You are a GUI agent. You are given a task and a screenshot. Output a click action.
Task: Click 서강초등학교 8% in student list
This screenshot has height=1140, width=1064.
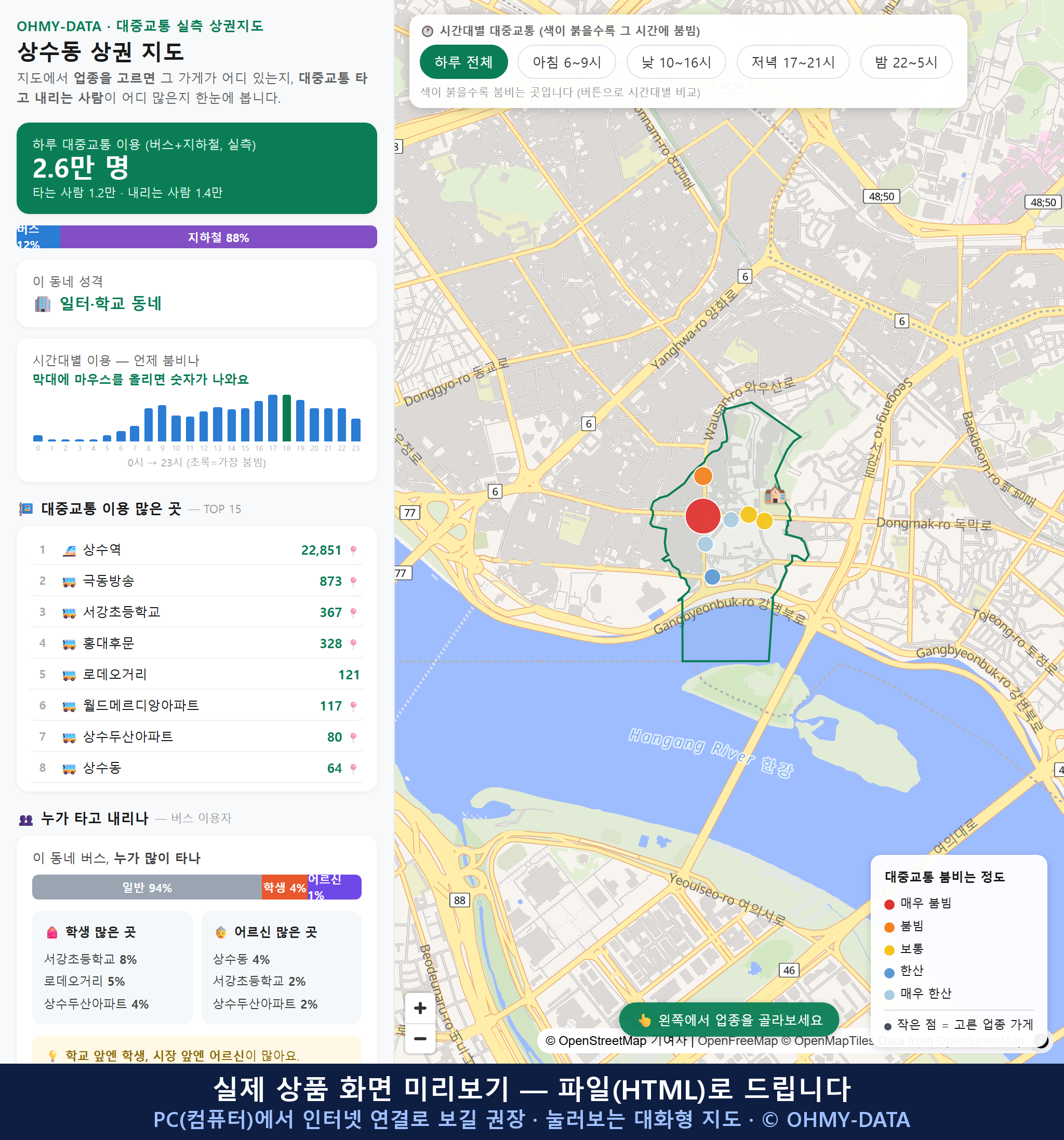90,959
